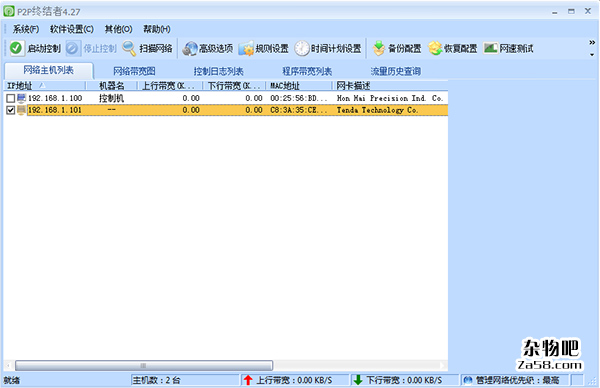The height and width of the screenshot is (388, 600).
Task: Select the 192.168.1.101 IP address cell
Action: pos(55,110)
